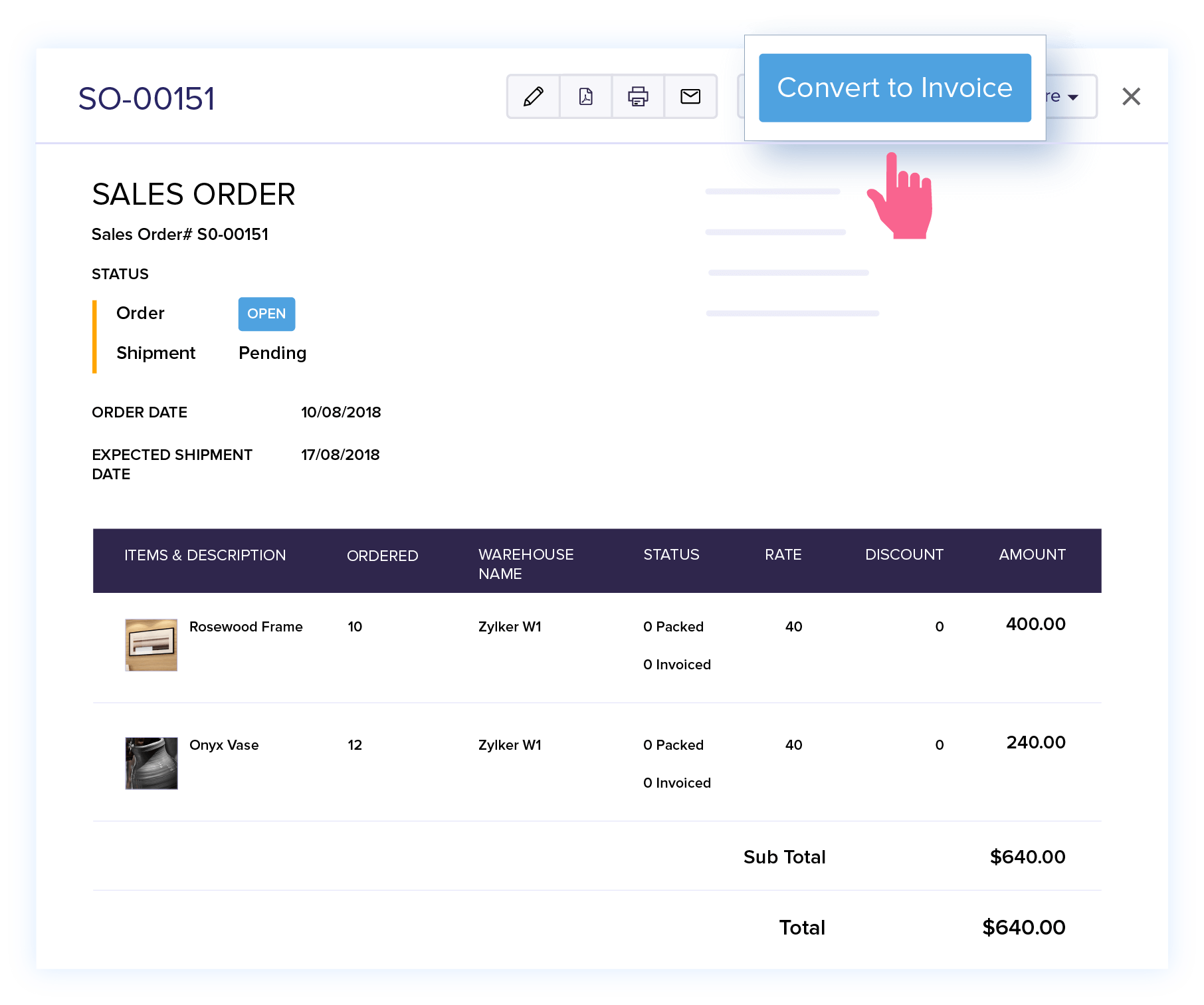Click the 0 Invoiced status for Rosewood Frame
The image size is (1204, 1005).
pos(676,664)
